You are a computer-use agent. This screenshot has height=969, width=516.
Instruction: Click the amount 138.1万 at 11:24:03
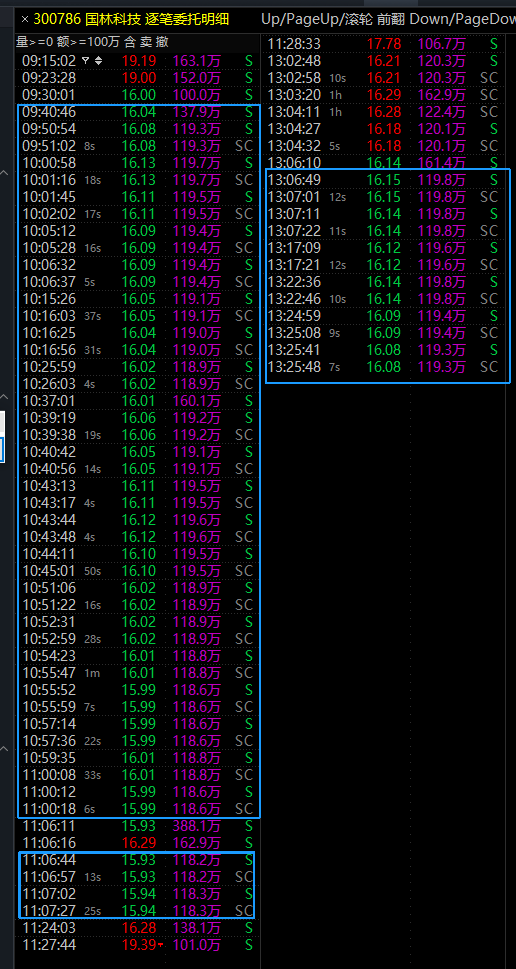[x=197, y=928]
